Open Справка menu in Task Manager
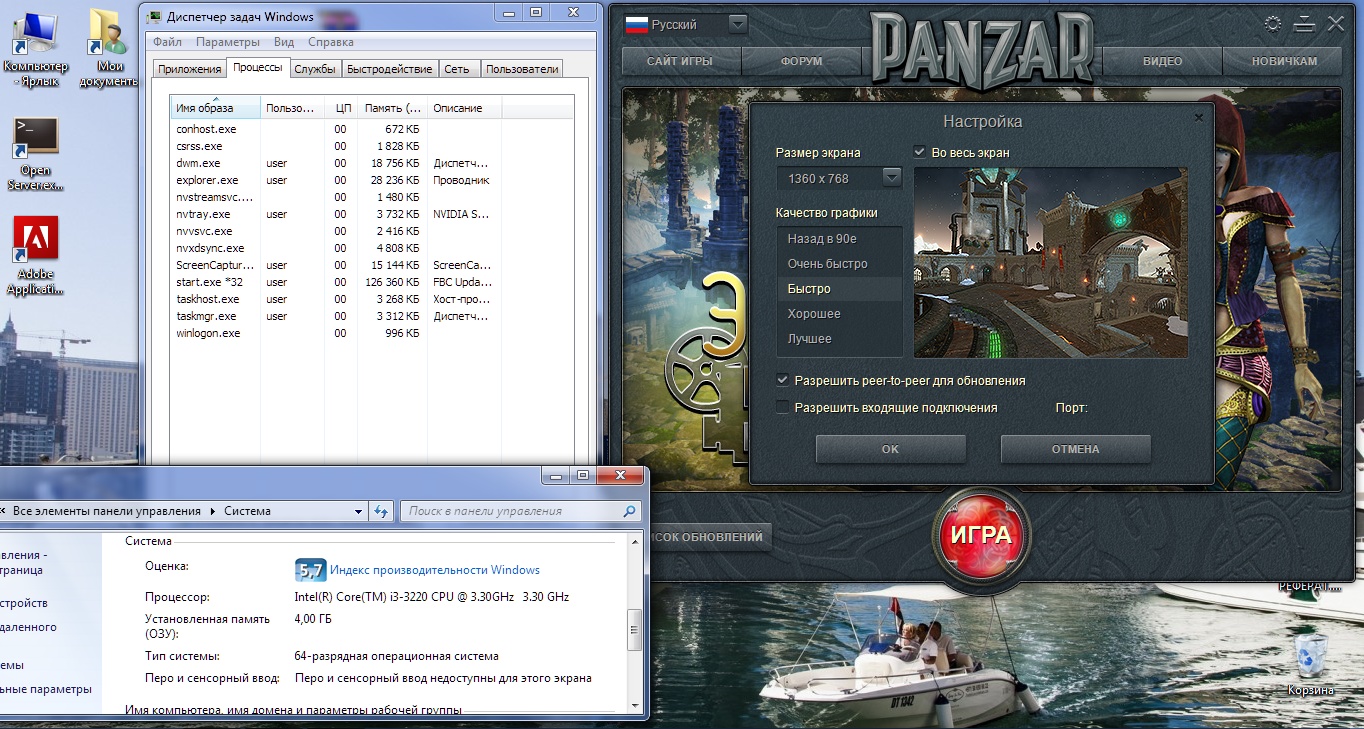Screen dimensions: 1364x729 (x=331, y=42)
